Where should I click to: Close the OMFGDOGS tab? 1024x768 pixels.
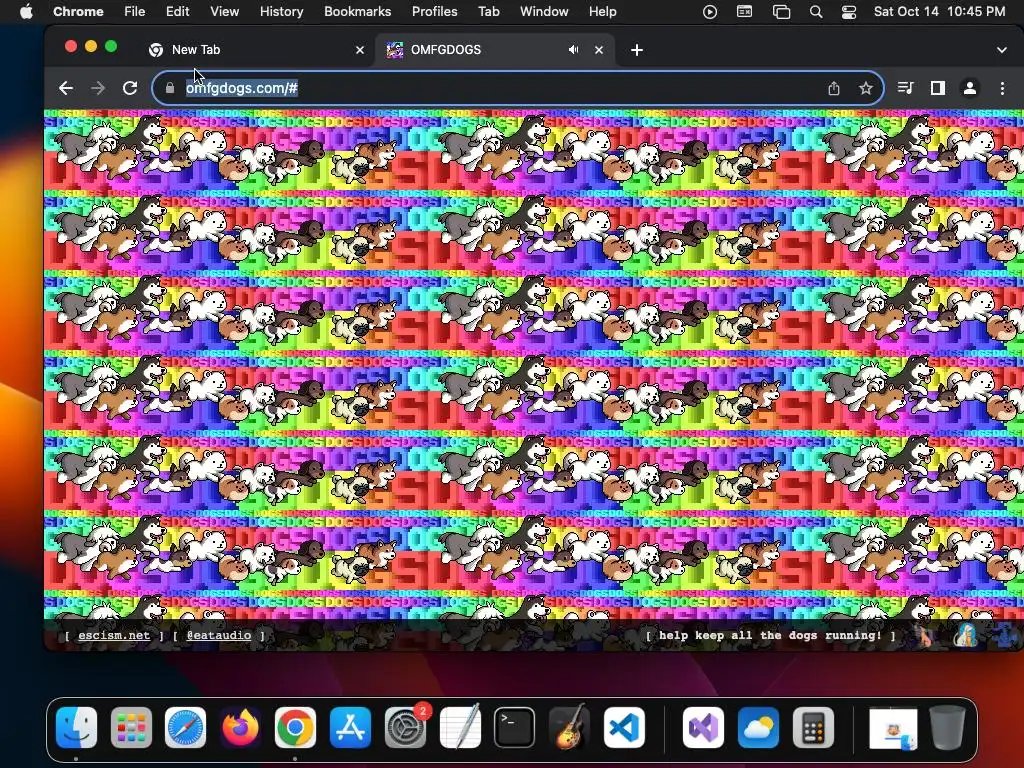(x=599, y=50)
